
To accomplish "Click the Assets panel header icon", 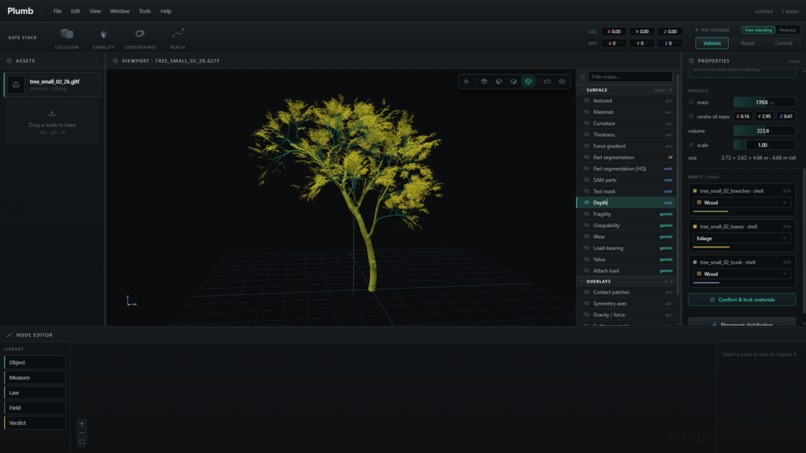I will [9, 61].
